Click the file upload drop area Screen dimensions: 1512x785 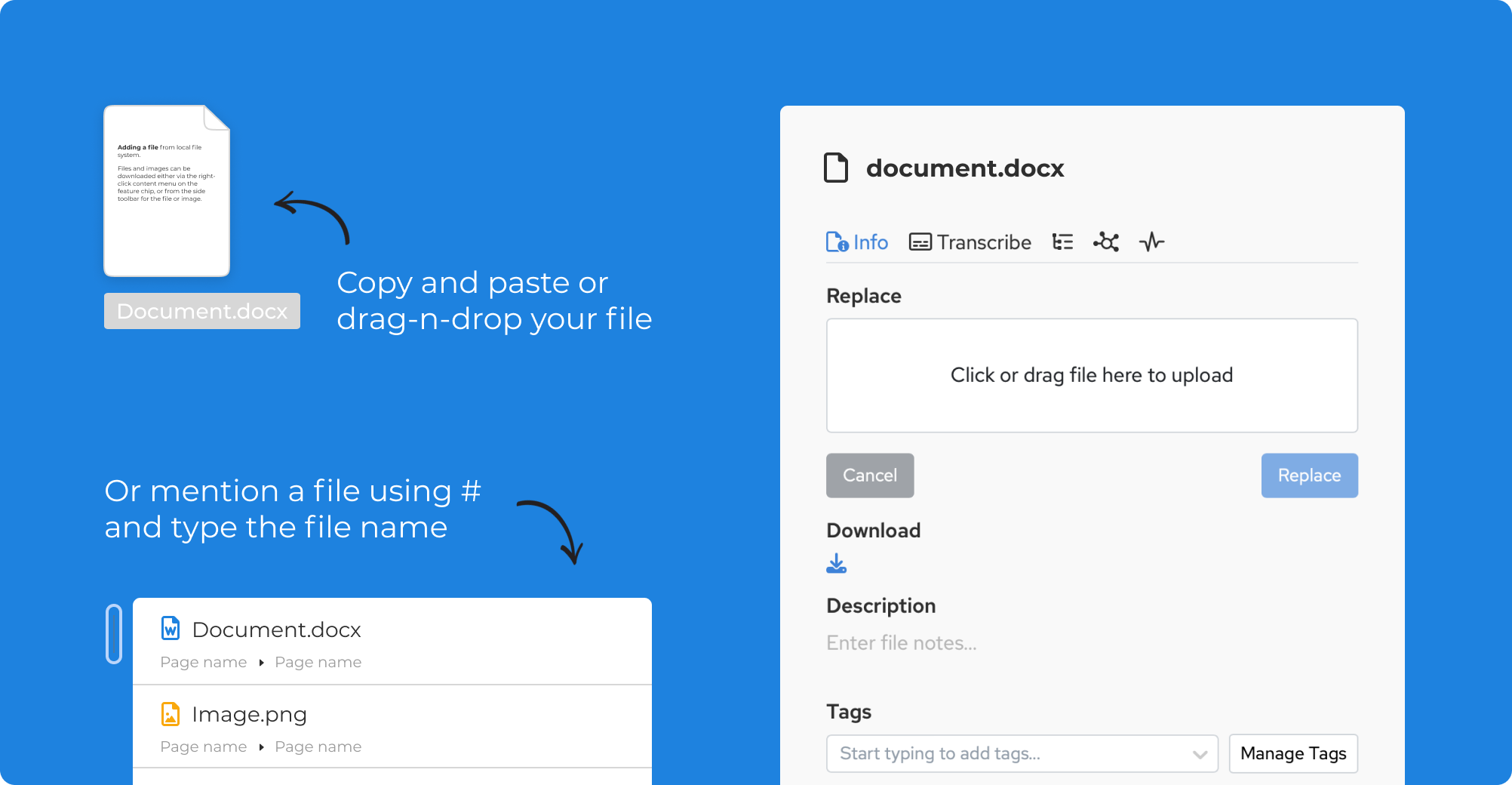tap(1091, 375)
